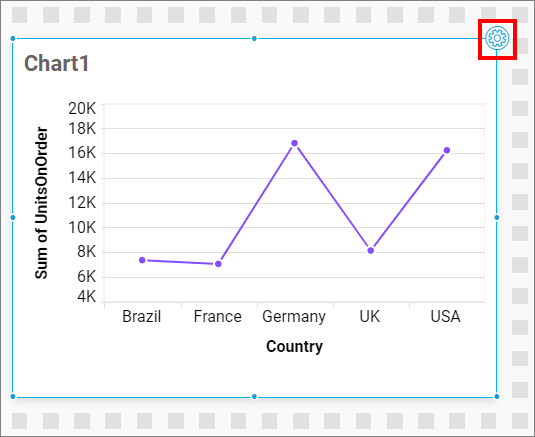The height and width of the screenshot is (437, 535).
Task: Click the USA category label
Action: [445, 316]
